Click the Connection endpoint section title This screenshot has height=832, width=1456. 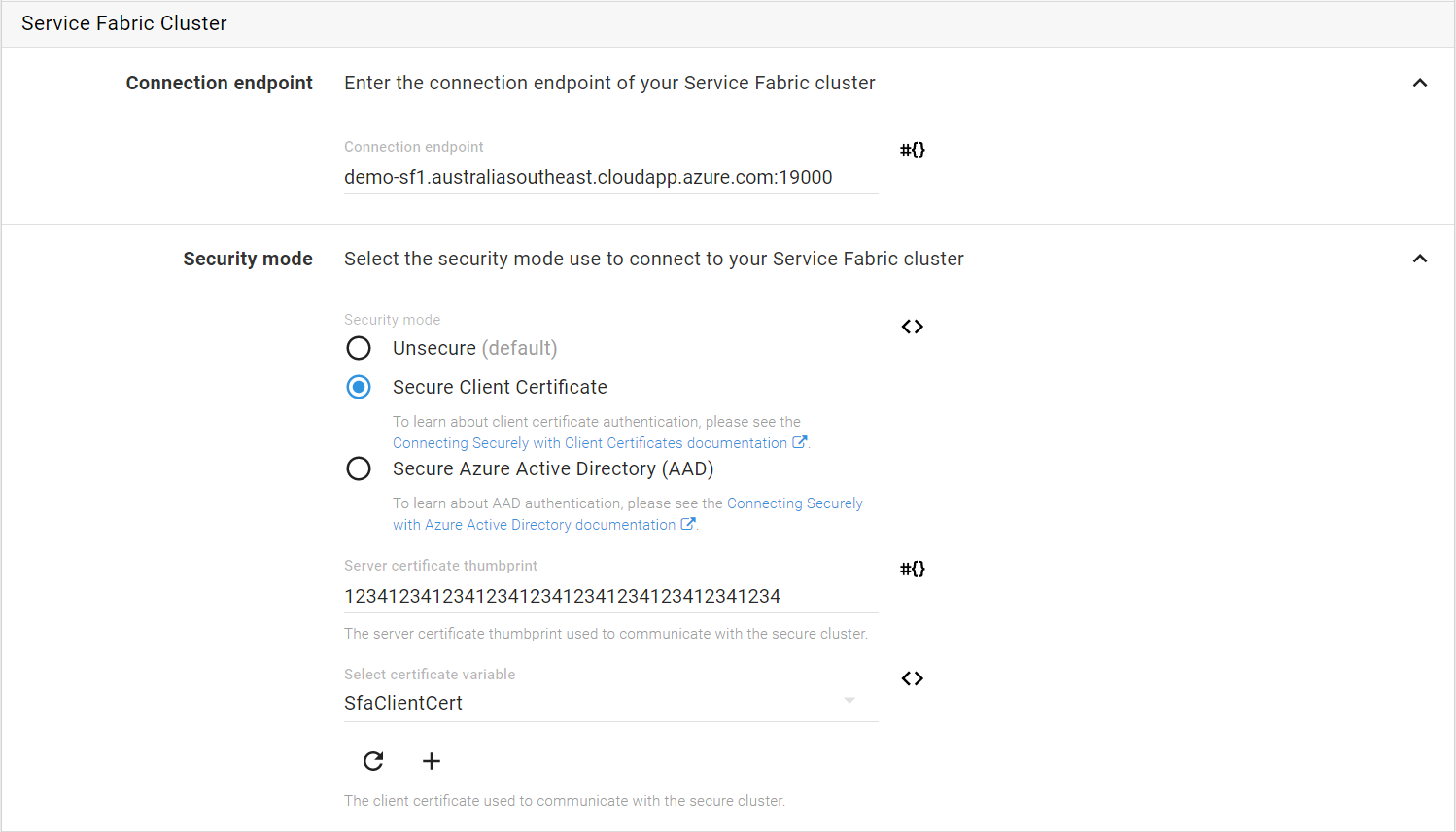coord(219,83)
